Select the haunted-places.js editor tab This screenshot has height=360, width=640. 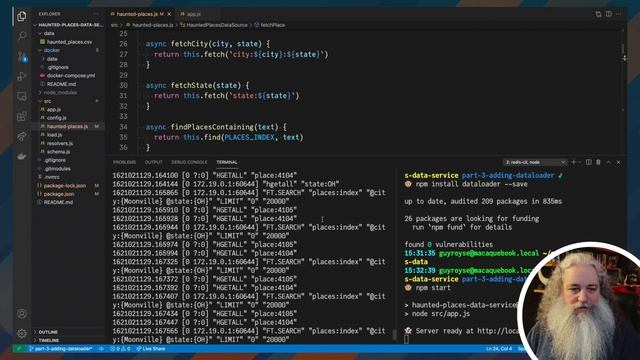coord(137,14)
